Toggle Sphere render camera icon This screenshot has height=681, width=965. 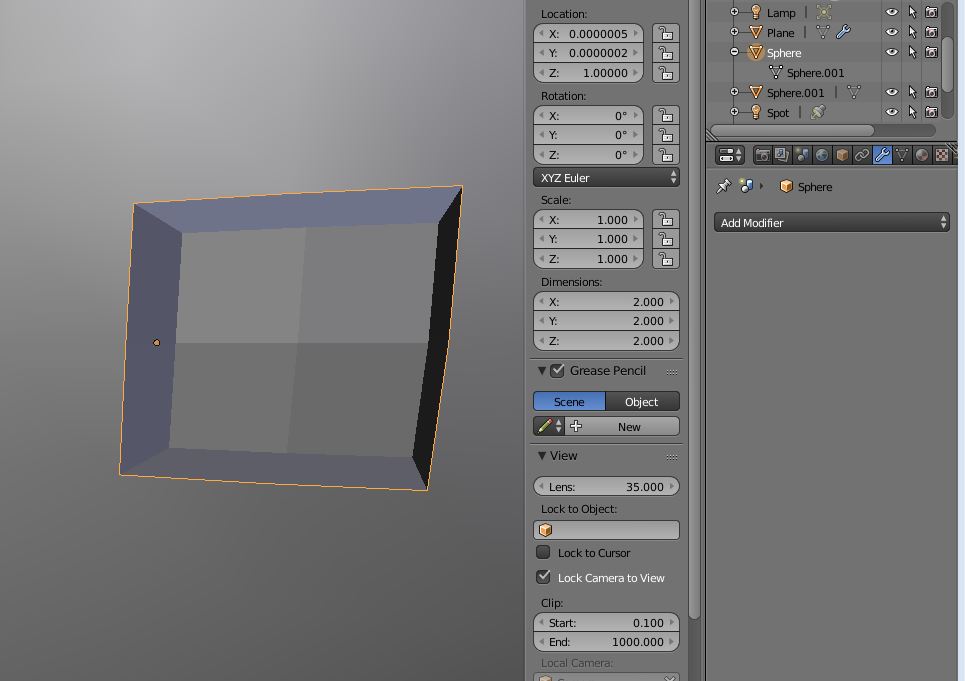click(x=932, y=52)
